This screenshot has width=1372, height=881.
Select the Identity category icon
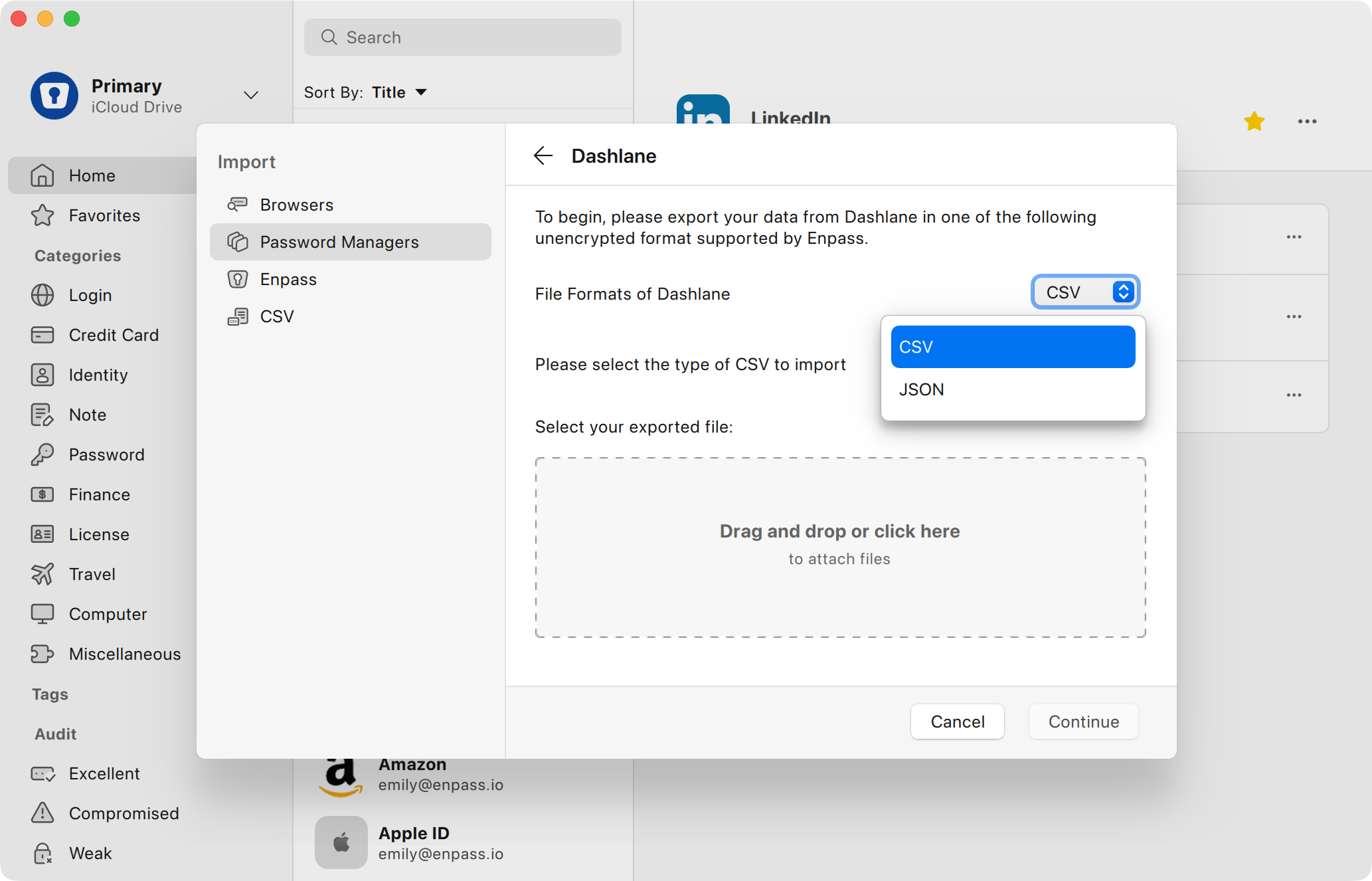tap(43, 375)
